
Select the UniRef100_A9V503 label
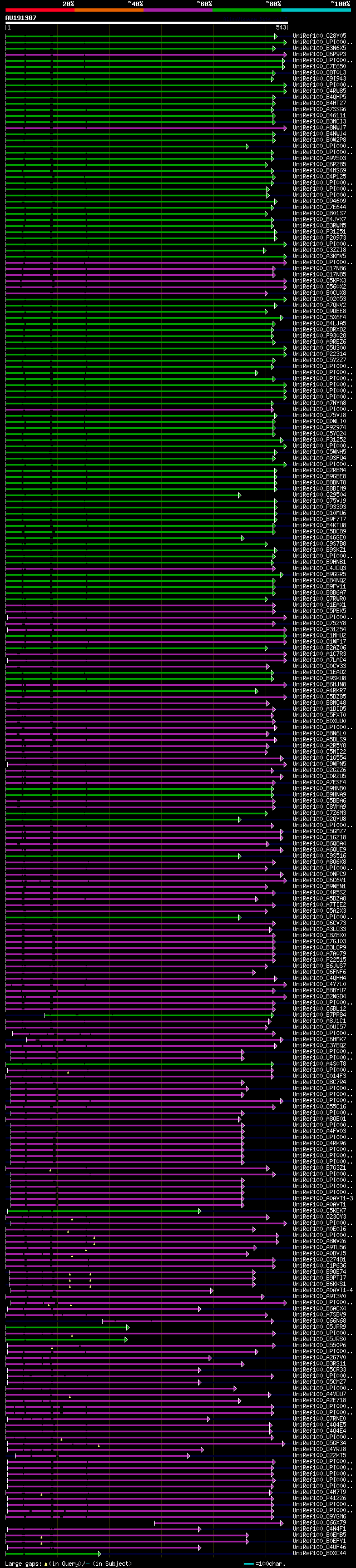[319, 159]
